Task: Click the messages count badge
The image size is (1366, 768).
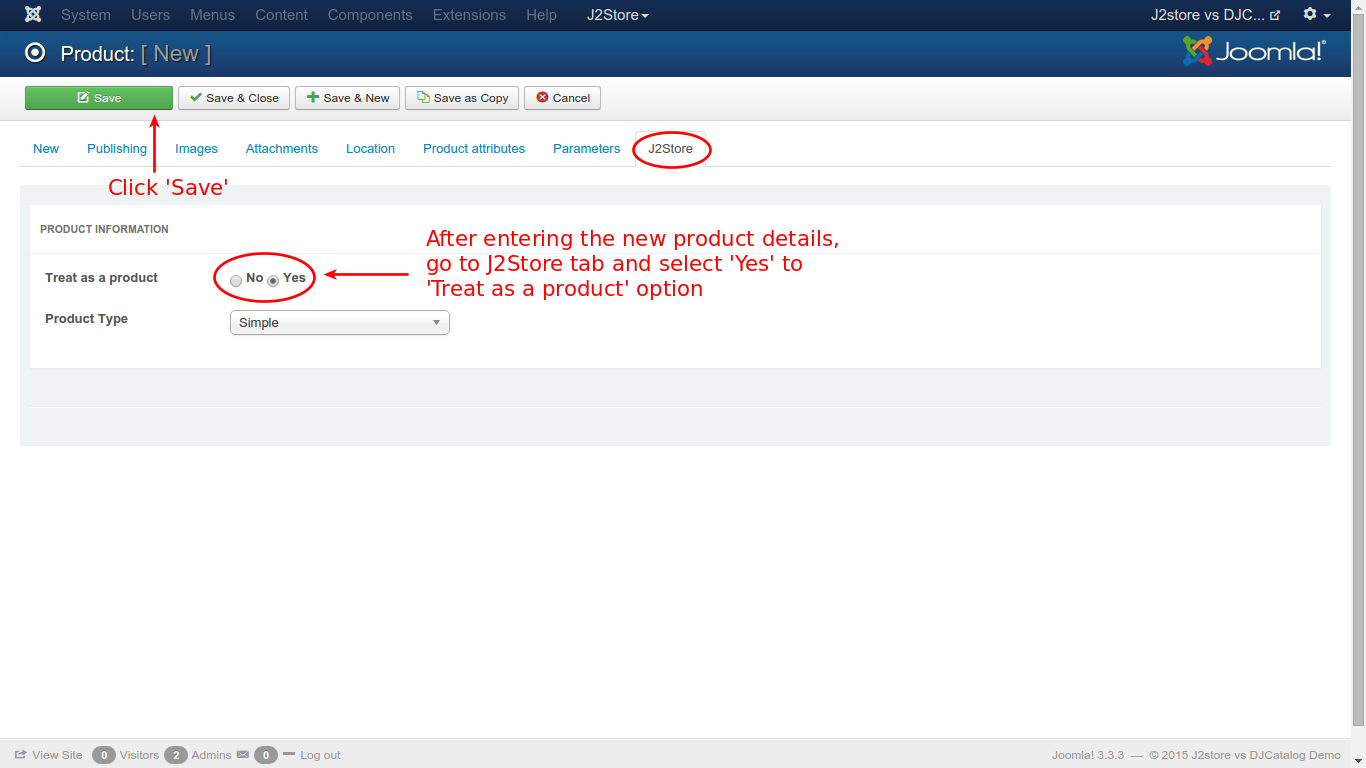Action: pos(265,755)
